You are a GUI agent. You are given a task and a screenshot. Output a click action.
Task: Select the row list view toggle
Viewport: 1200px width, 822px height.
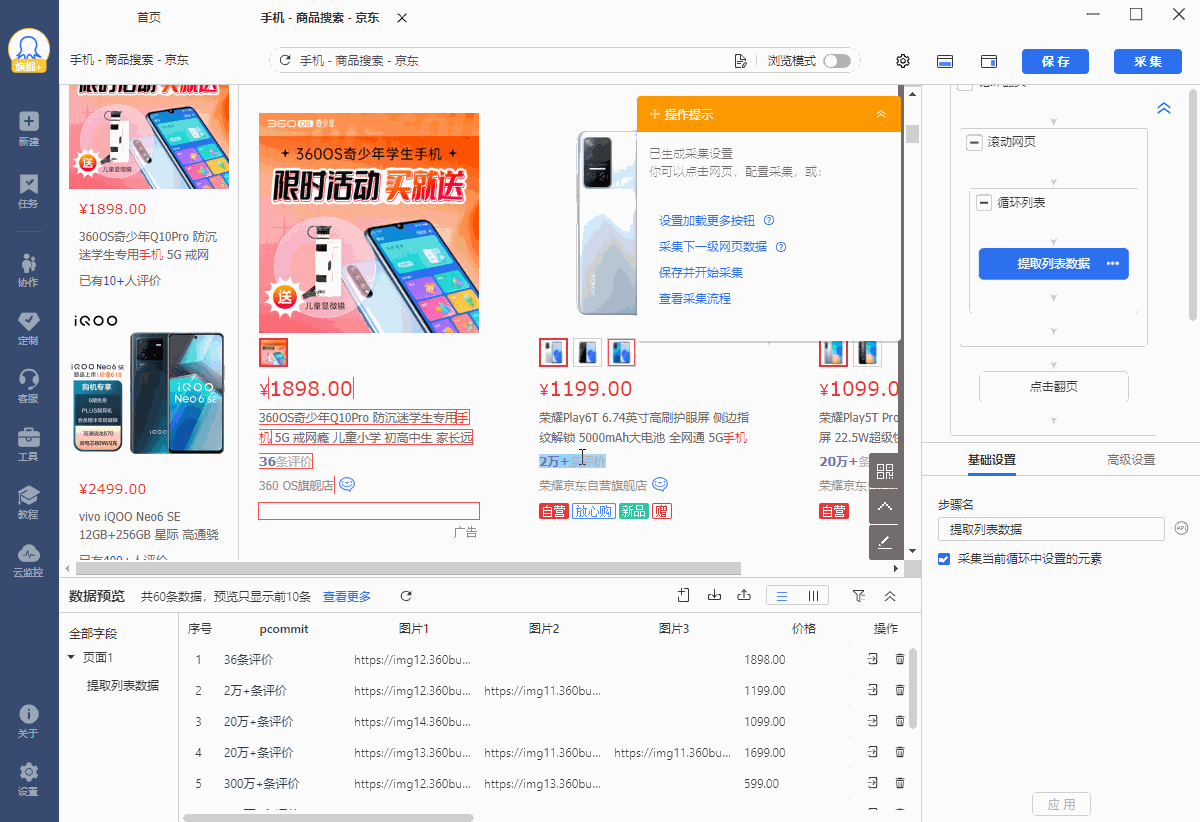click(782, 596)
